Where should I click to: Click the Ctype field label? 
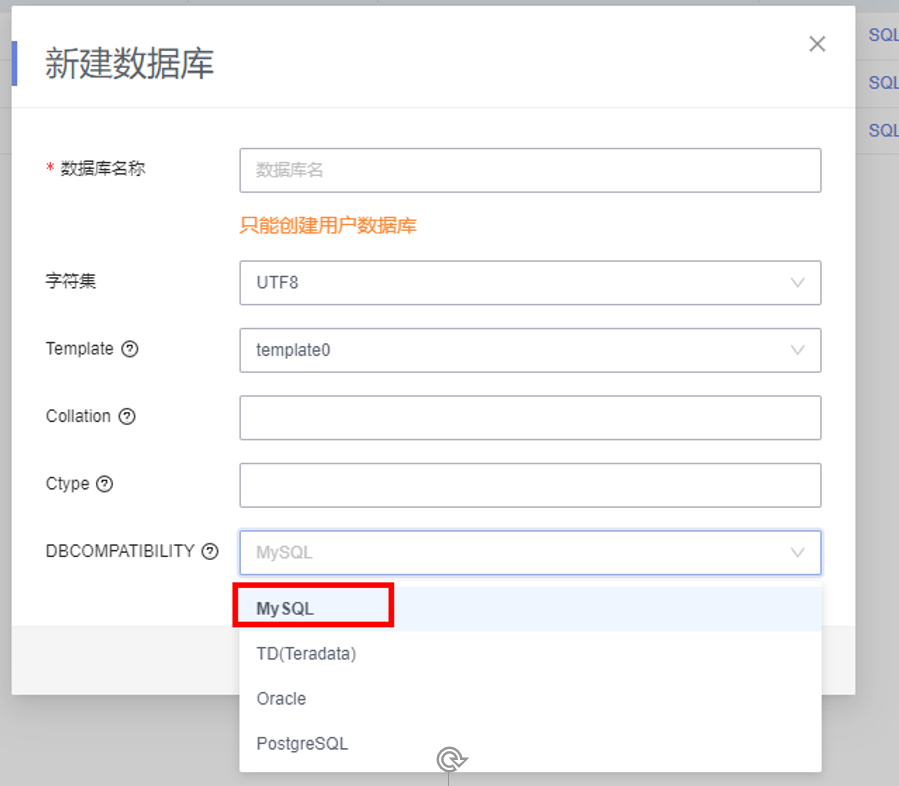[x=67, y=484]
